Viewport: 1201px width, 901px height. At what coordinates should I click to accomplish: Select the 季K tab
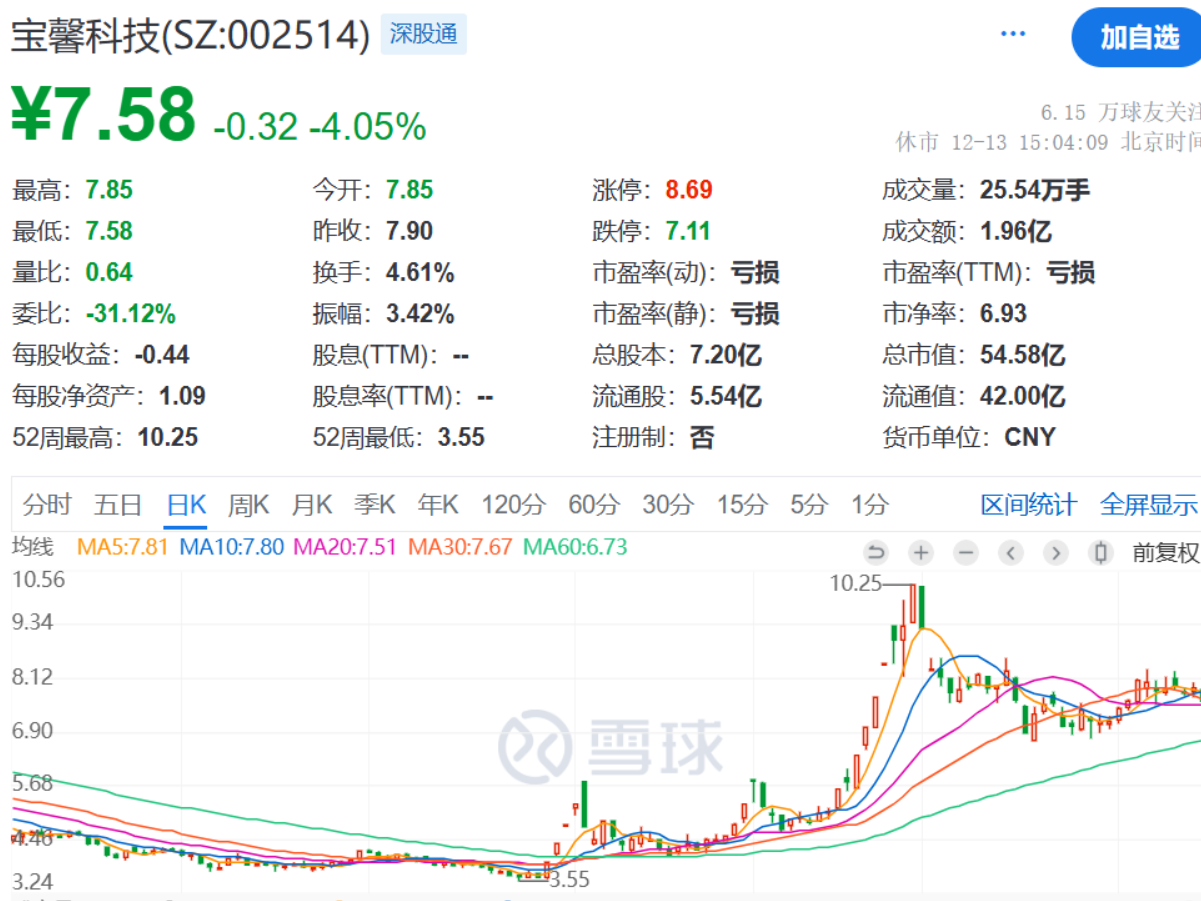375,505
